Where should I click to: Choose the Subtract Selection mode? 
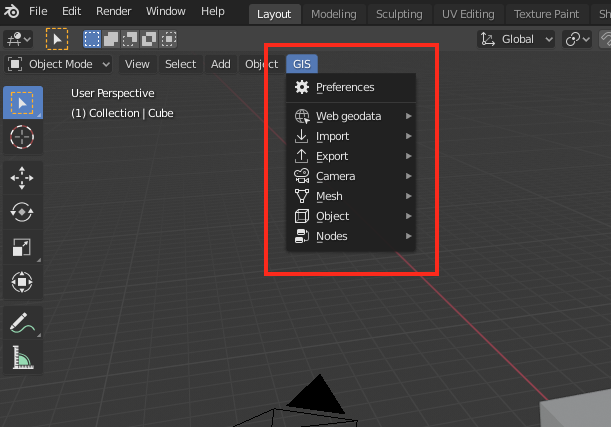[130, 39]
